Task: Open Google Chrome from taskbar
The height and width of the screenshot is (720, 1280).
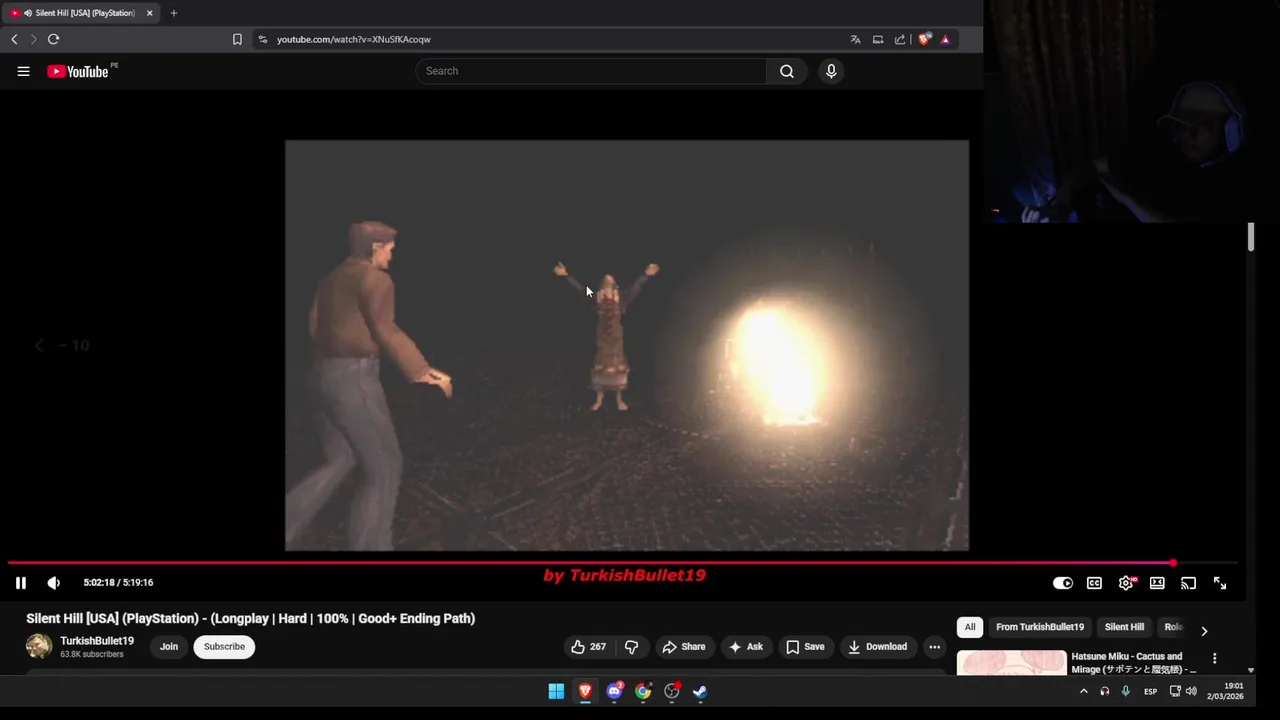Action: pyautogui.click(x=643, y=691)
